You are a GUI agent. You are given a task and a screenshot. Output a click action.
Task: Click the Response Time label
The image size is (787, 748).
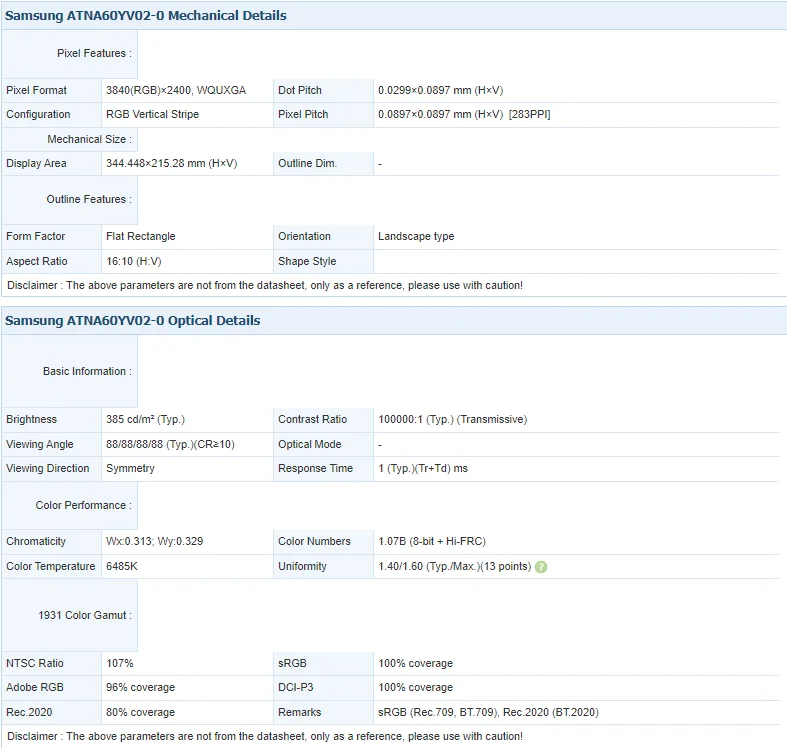(316, 468)
